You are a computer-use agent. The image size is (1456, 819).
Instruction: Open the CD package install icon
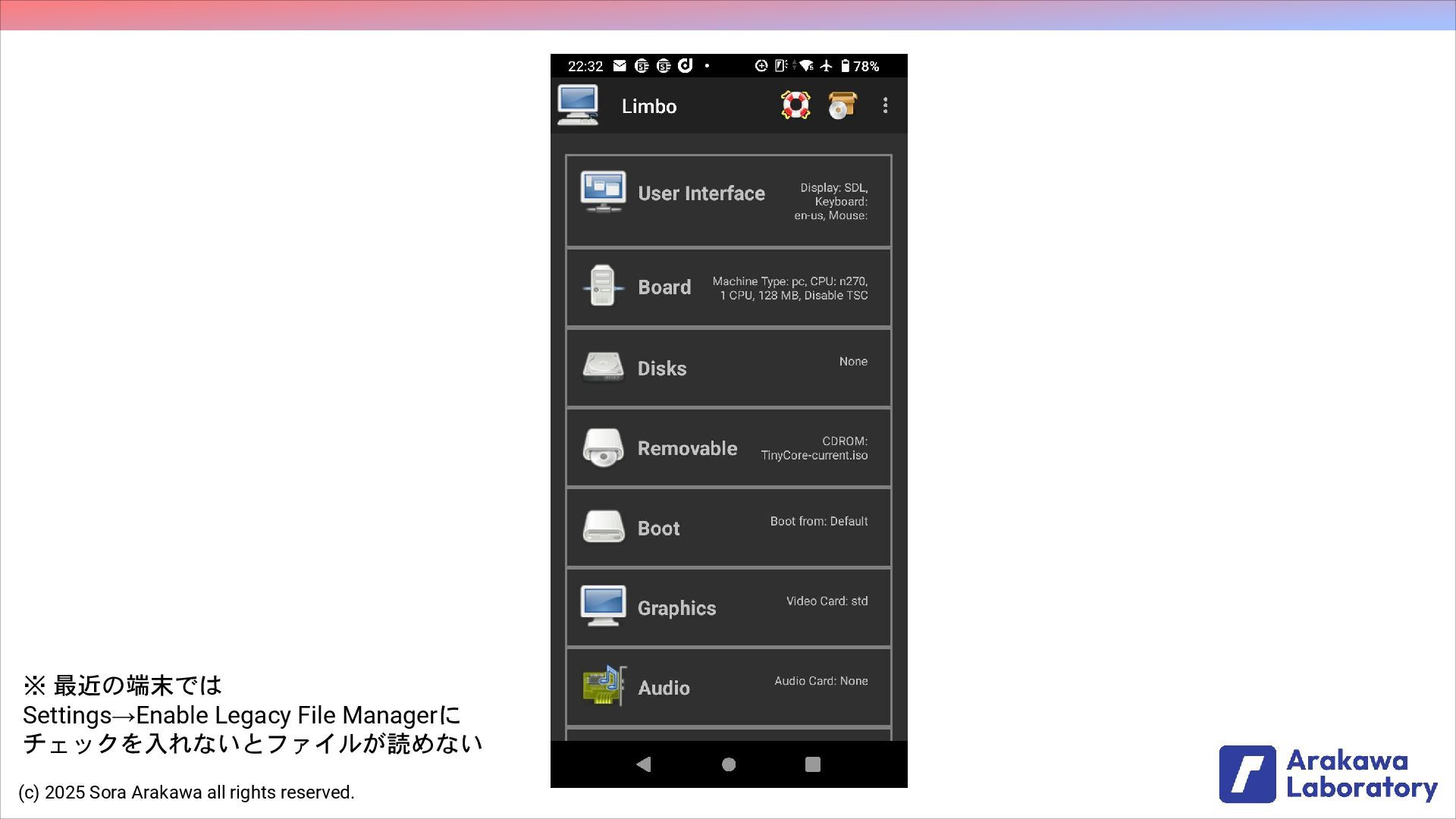click(842, 105)
